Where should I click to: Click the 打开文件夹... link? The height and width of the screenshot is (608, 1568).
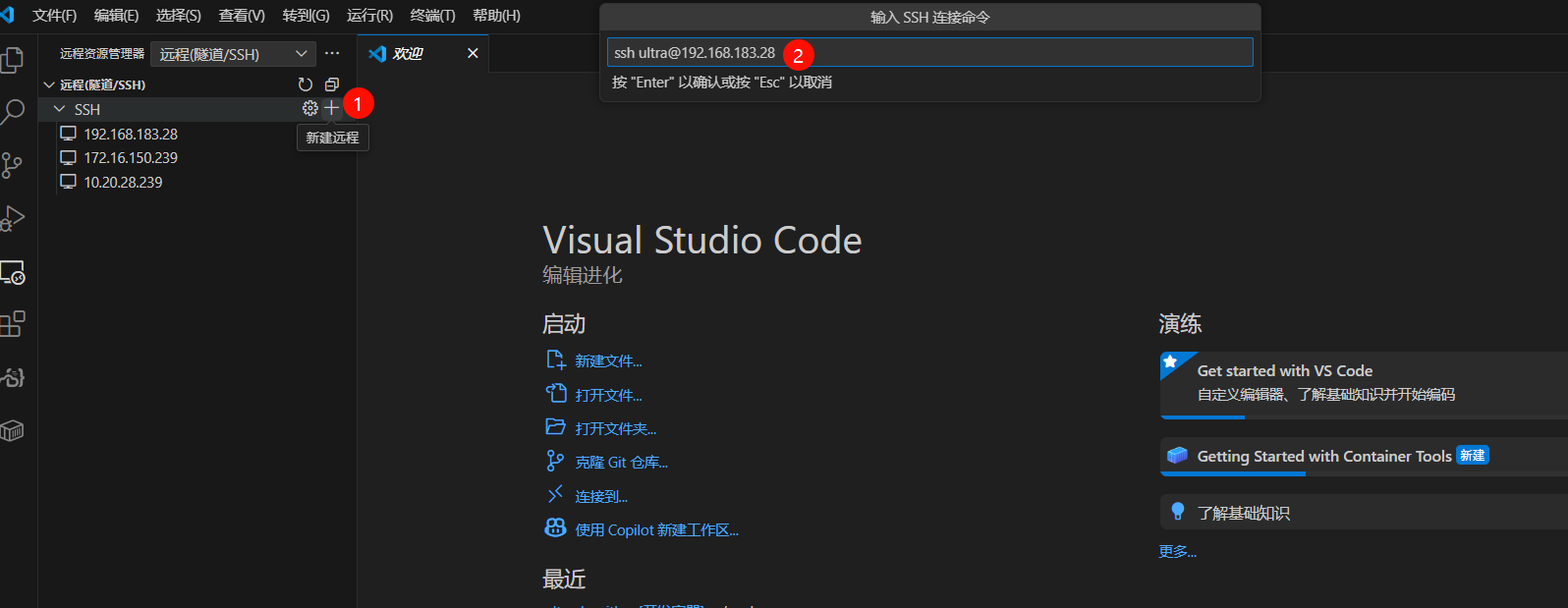(x=616, y=428)
